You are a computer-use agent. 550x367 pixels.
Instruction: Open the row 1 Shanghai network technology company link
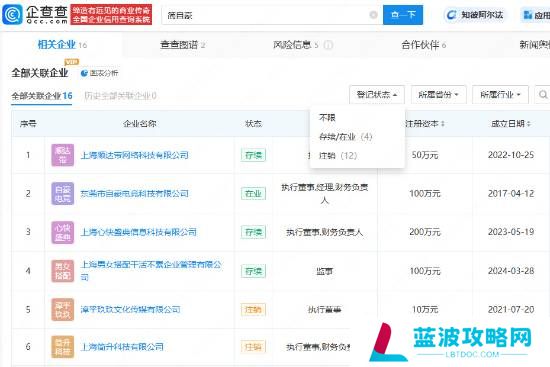tap(135, 155)
